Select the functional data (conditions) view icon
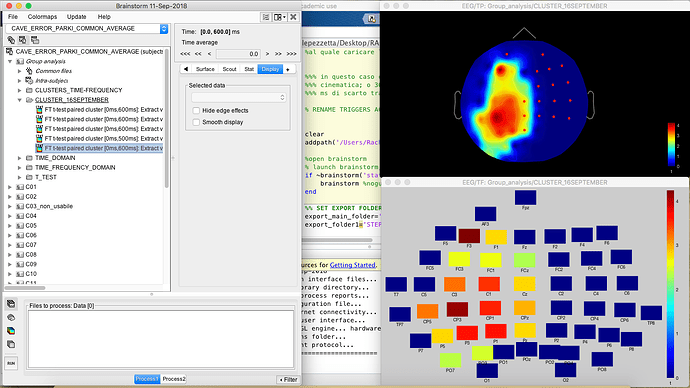The width and height of the screenshot is (690, 388). (35, 40)
